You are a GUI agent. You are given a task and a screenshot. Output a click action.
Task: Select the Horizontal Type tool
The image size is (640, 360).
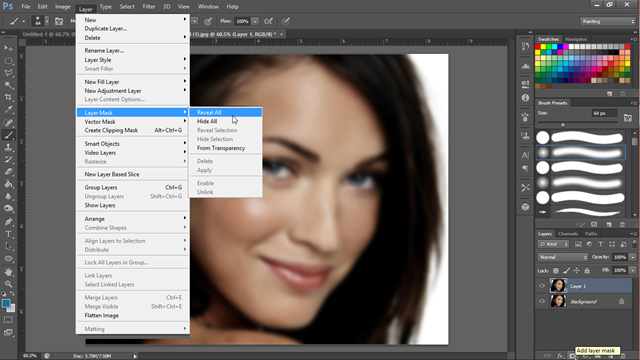[x=8, y=234]
